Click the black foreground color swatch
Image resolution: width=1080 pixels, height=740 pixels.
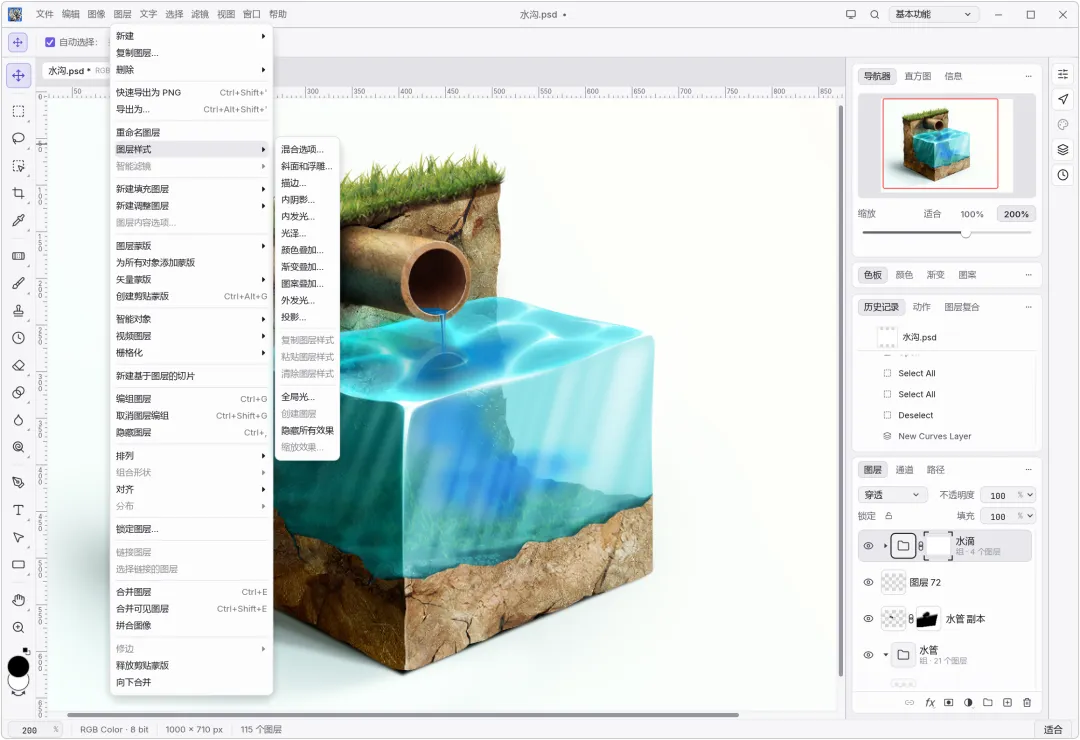coord(18,666)
